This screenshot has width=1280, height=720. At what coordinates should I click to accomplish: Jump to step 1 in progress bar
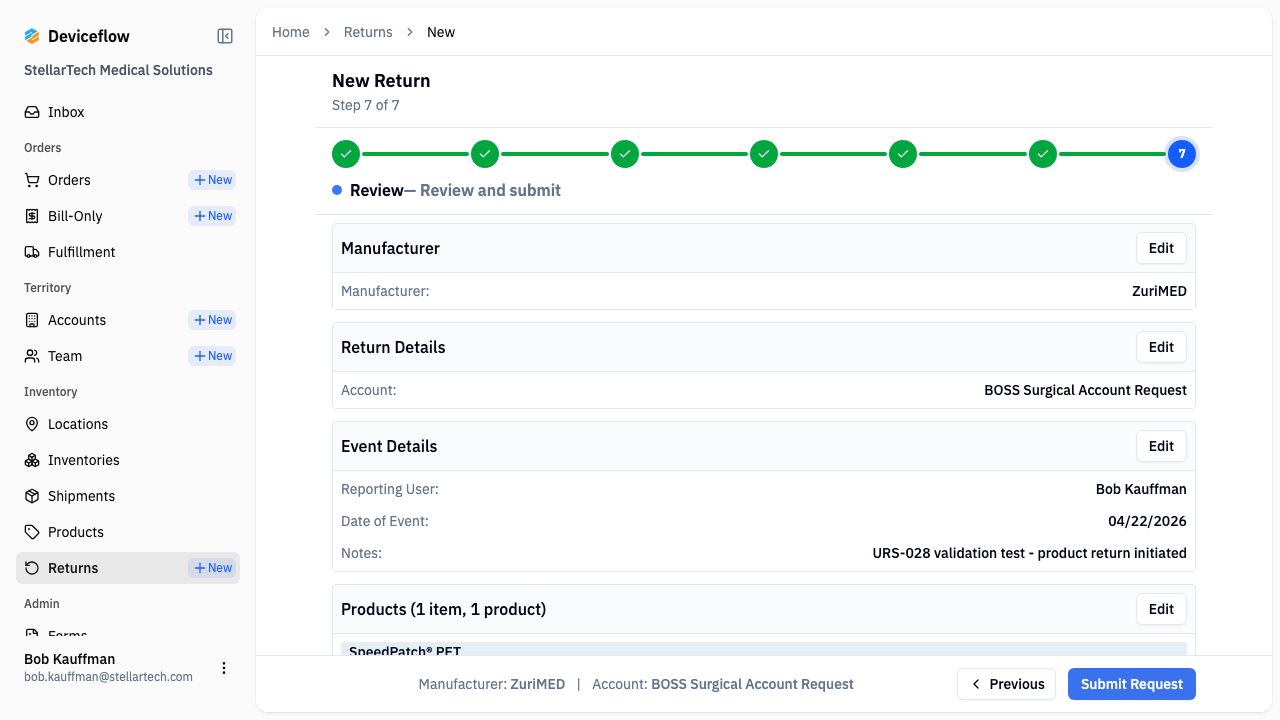(346, 154)
